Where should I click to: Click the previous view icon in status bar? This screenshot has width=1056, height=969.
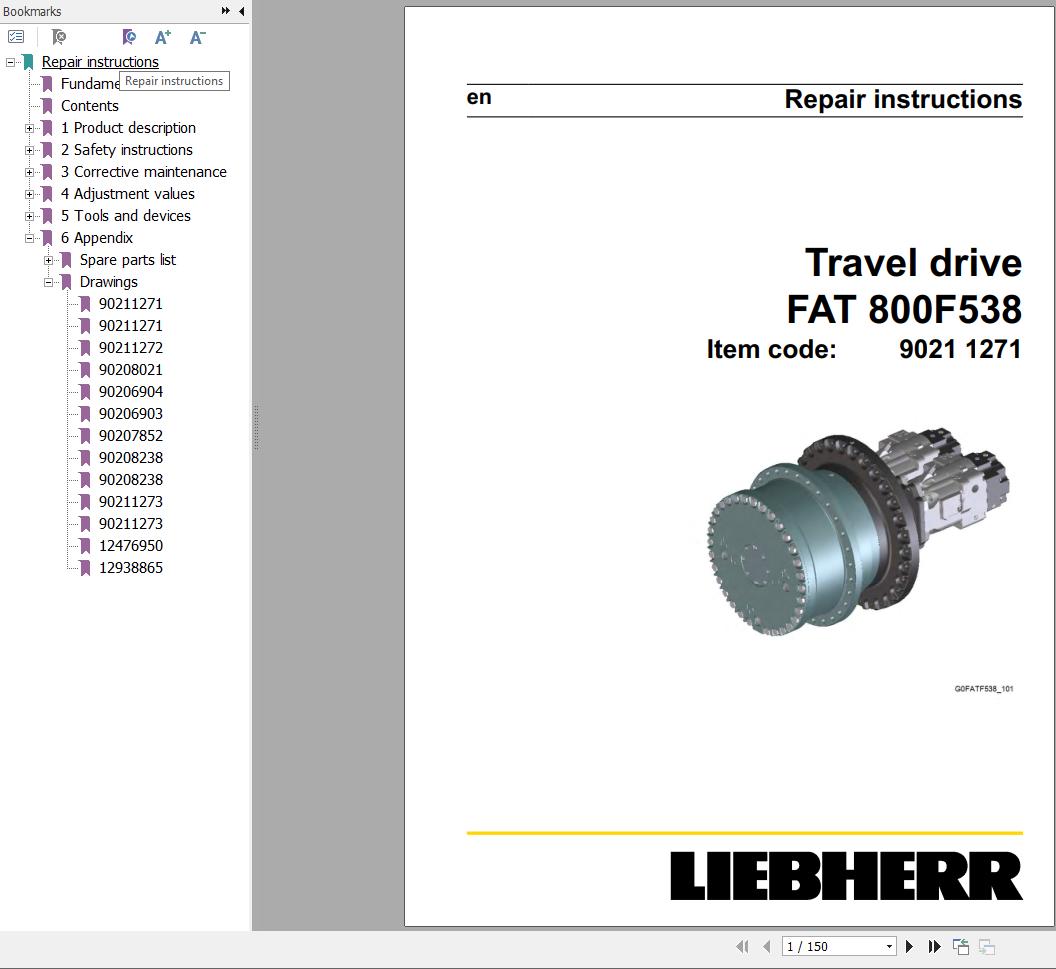961,947
